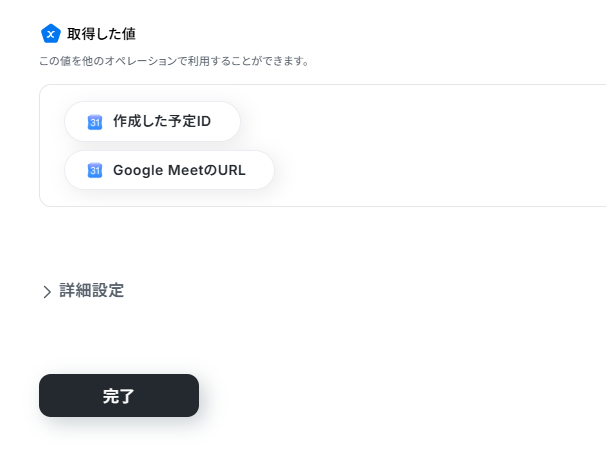Select the 作成した予定ID value chip

(152, 121)
